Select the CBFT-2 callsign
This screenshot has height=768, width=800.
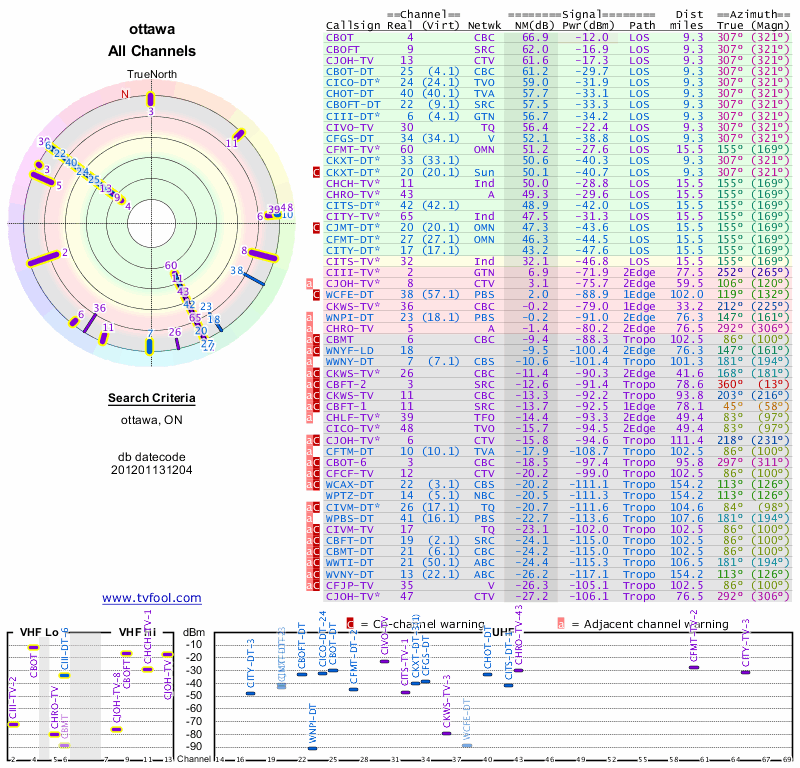point(346,384)
